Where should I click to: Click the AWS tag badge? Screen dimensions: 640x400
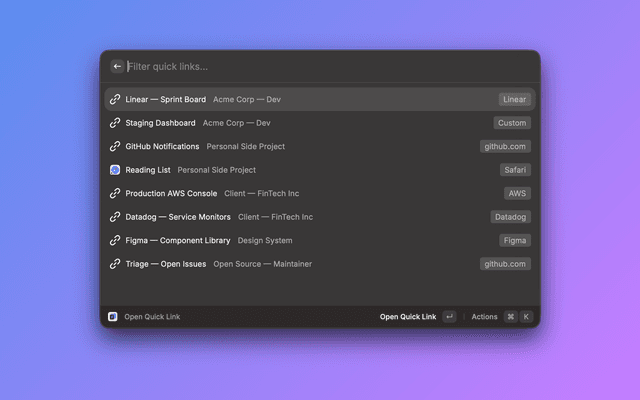pyautogui.click(x=517, y=193)
